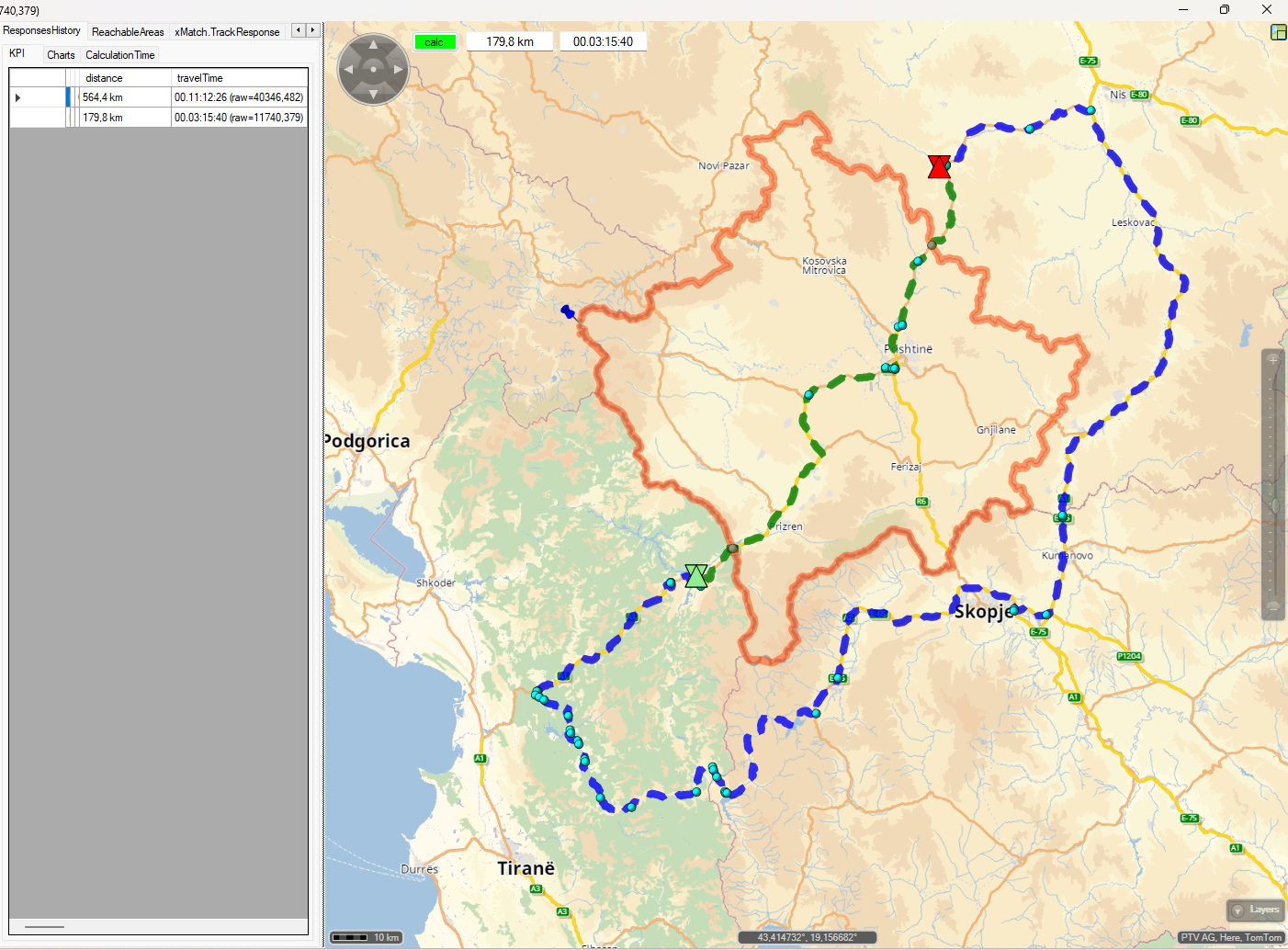Open the CalculationTime sub-tab
Viewport: 1288px width, 950px height.
(x=120, y=55)
